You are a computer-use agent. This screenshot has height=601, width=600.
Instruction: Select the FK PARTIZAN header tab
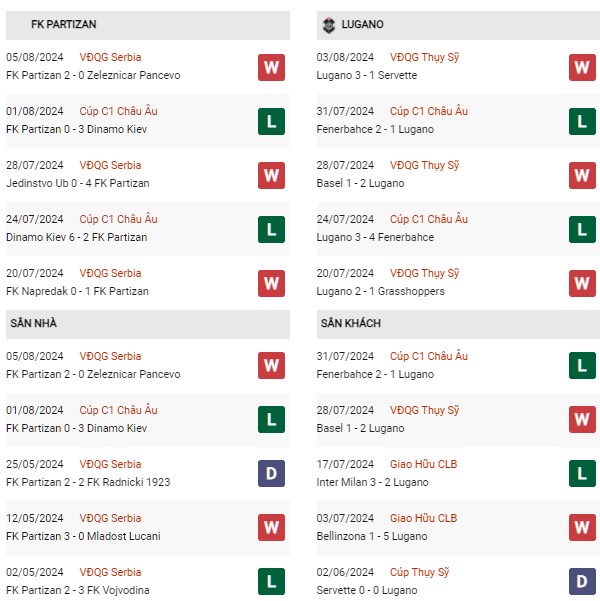point(148,25)
